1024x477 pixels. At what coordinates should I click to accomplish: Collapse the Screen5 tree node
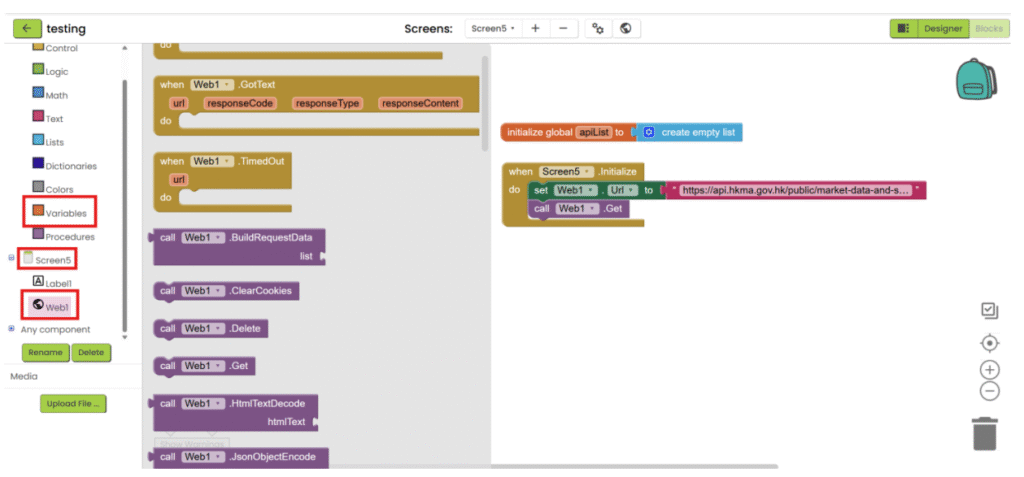point(12,258)
